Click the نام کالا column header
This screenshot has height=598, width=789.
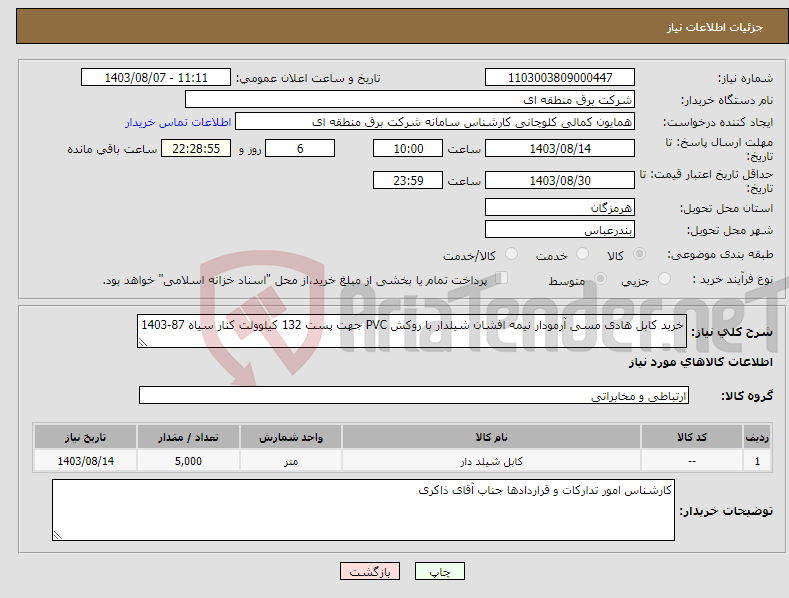pyautogui.click(x=492, y=437)
